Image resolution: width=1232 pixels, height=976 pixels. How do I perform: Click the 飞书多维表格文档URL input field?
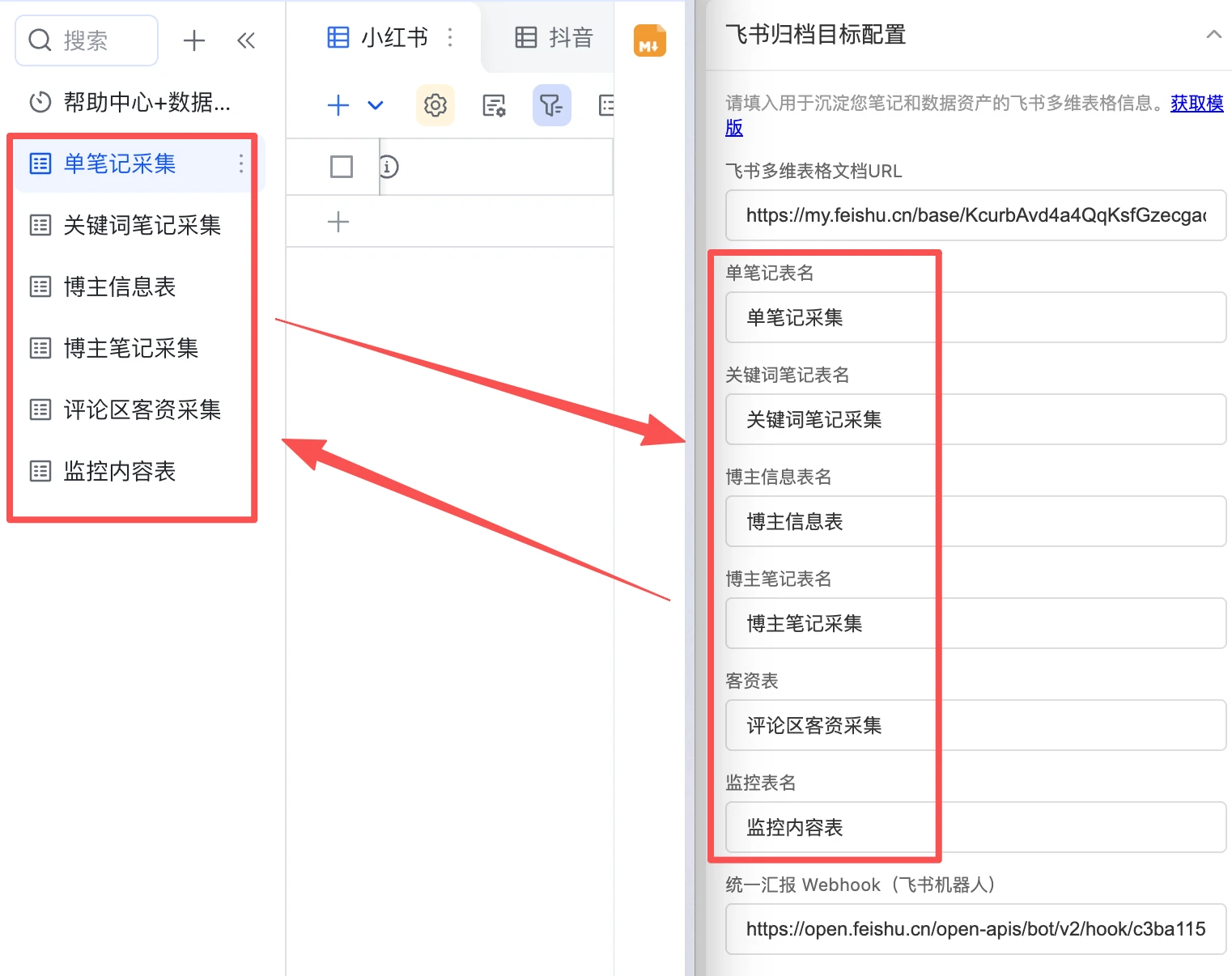976,215
